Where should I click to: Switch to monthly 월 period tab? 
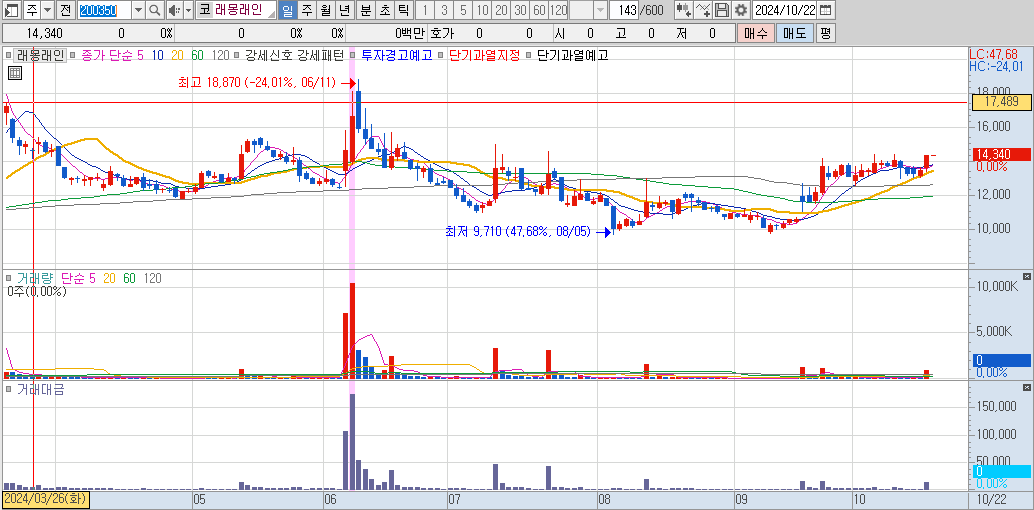(x=326, y=10)
